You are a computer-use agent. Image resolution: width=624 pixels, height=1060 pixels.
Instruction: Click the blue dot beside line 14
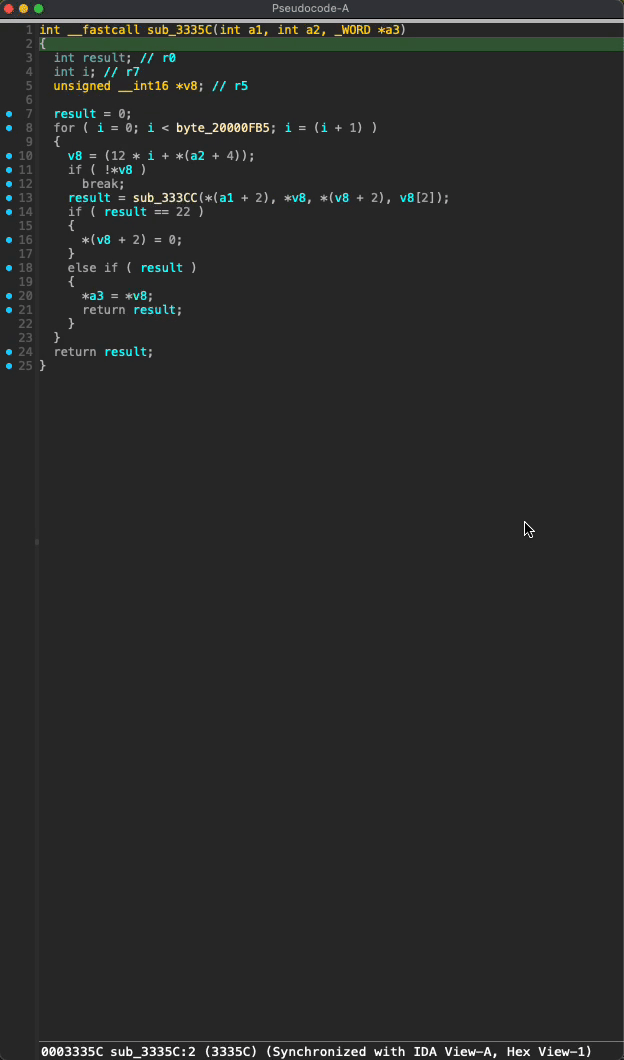[9, 212]
